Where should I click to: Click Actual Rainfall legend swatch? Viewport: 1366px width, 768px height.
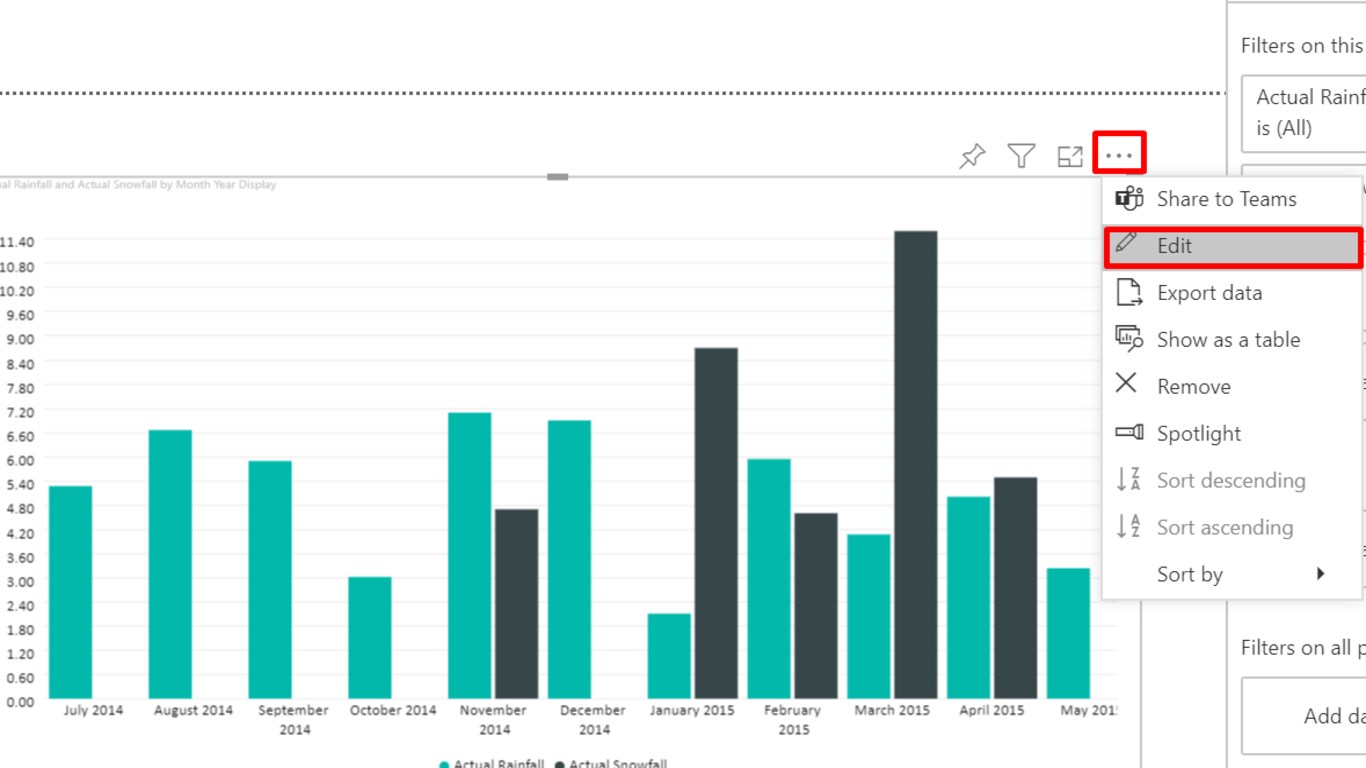pos(444,764)
